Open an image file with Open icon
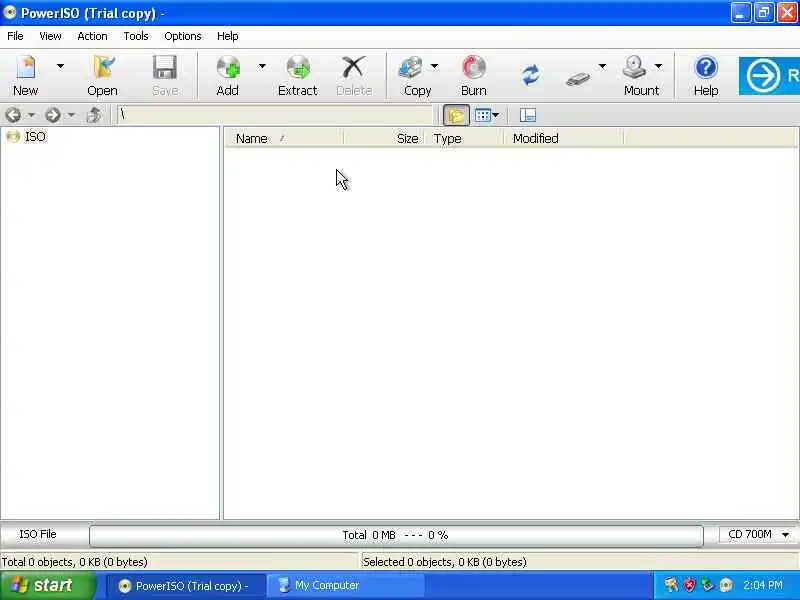This screenshot has width=800, height=600. (103, 67)
